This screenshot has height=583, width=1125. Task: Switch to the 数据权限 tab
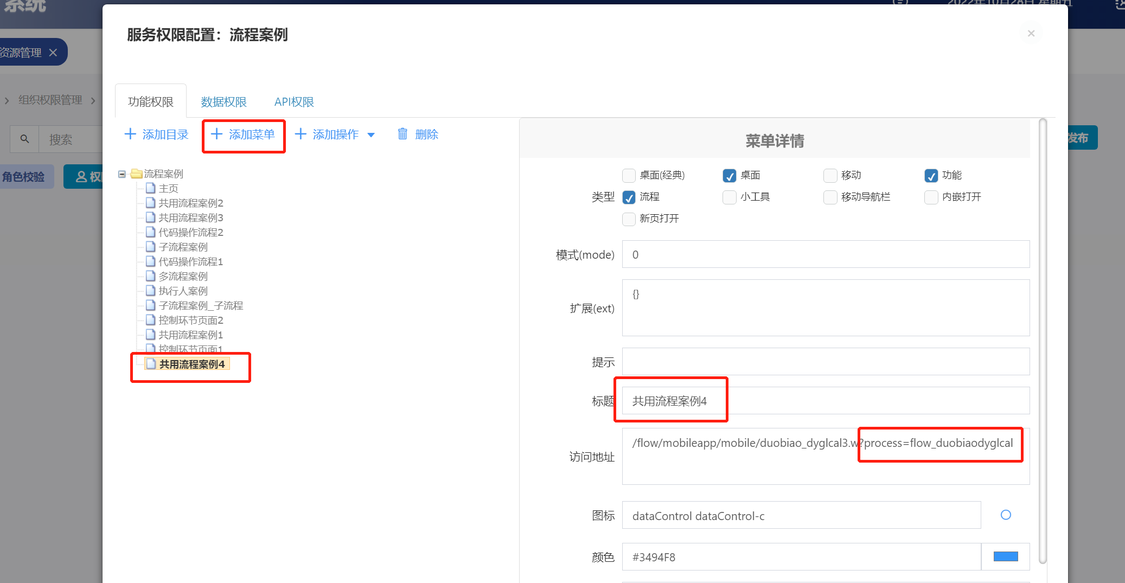pos(224,102)
